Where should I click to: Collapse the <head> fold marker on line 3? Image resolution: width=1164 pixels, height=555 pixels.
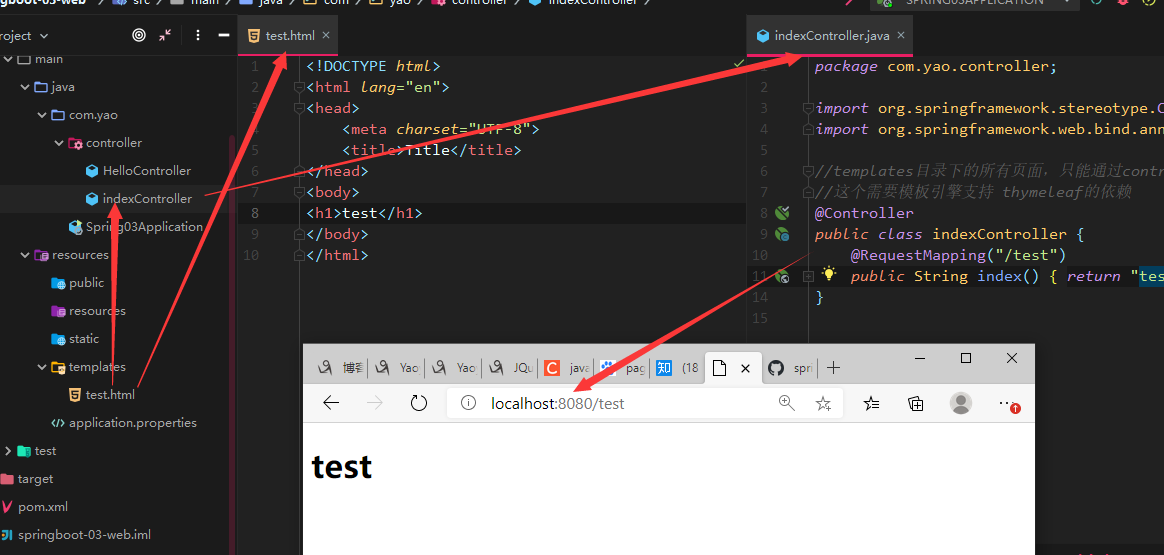click(x=298, y=108)
